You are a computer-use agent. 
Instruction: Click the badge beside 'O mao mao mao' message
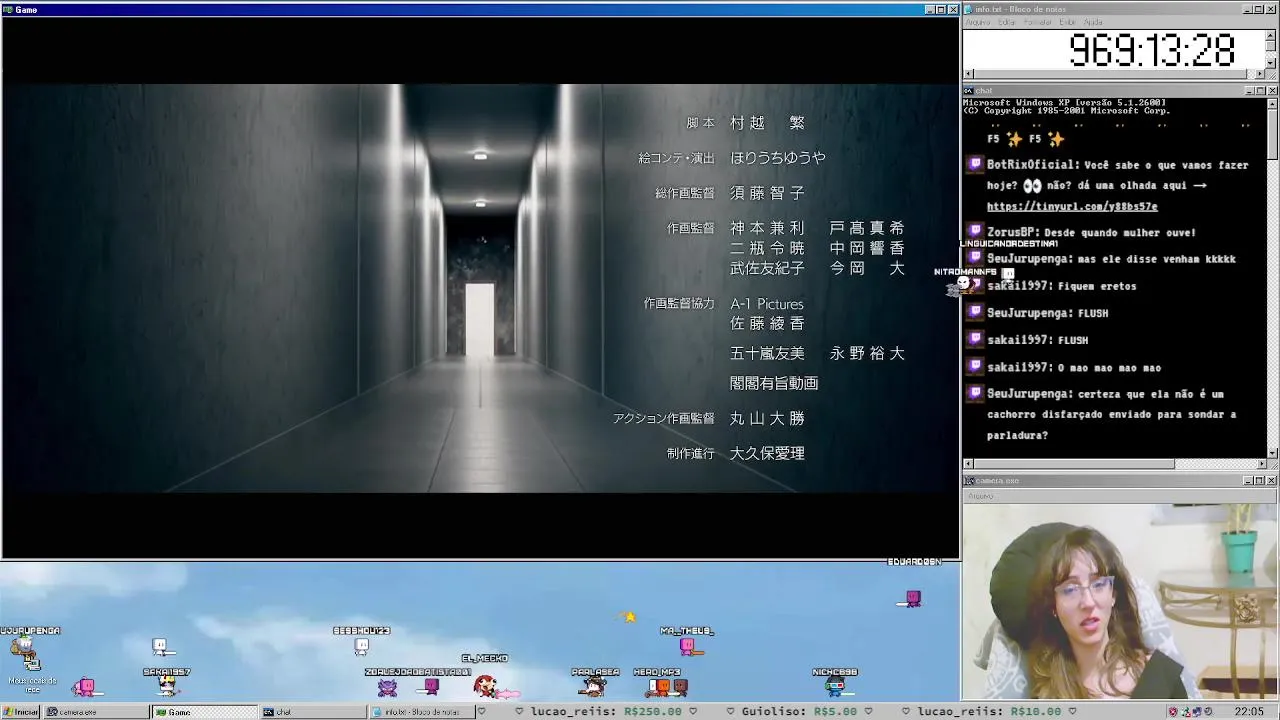tap(976, 366)
